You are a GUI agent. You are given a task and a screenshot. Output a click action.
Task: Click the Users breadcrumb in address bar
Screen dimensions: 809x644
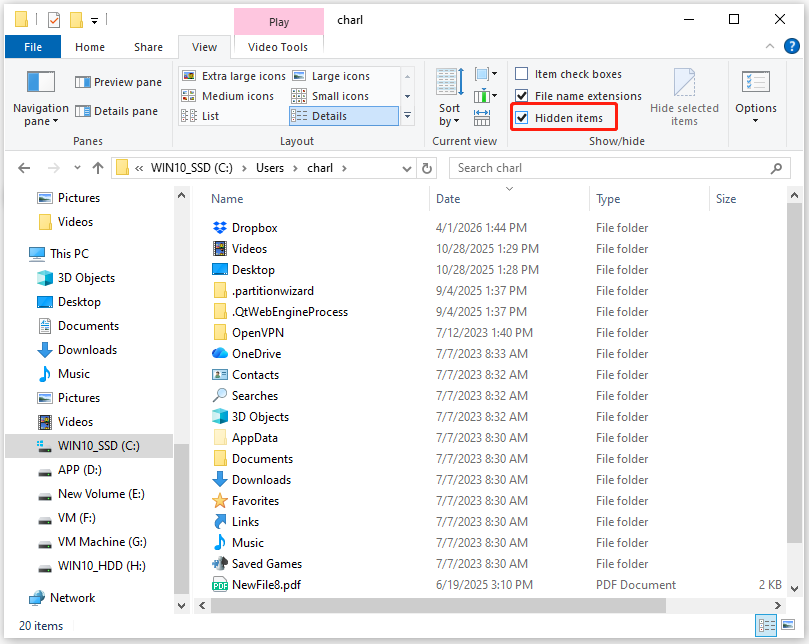pos(270,168)
